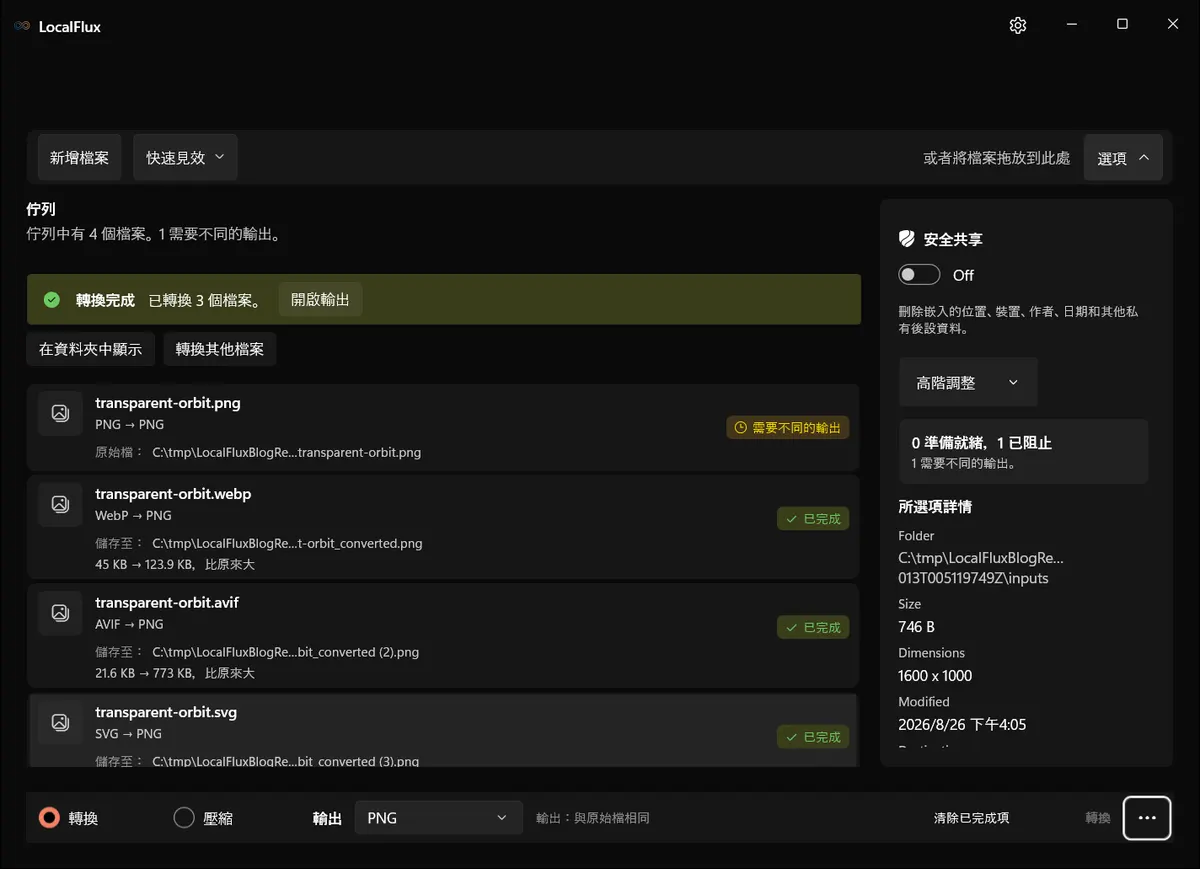This screenshot has width=1200, height=869.
Task: Click the 轉換 button at bottom right
Action: tap(1098, 818)
